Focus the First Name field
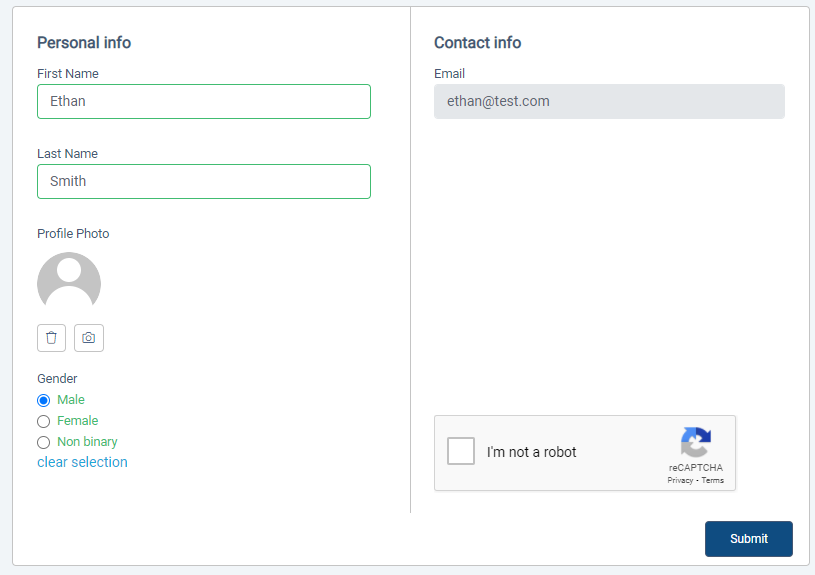Image resolution: width=815 pixels, height=575 pixels. [204, 101]
